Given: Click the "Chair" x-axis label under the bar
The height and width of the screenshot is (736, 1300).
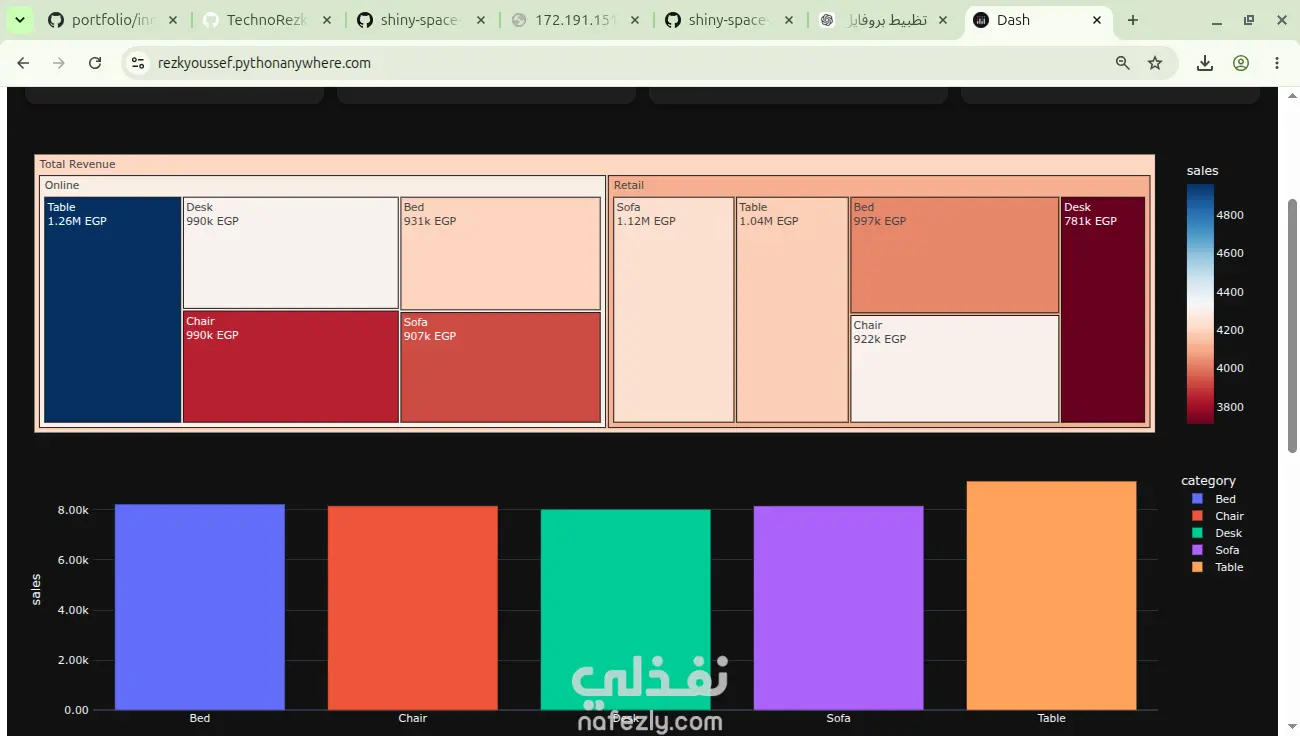Looking at the screenshot, I should point(413,718).
